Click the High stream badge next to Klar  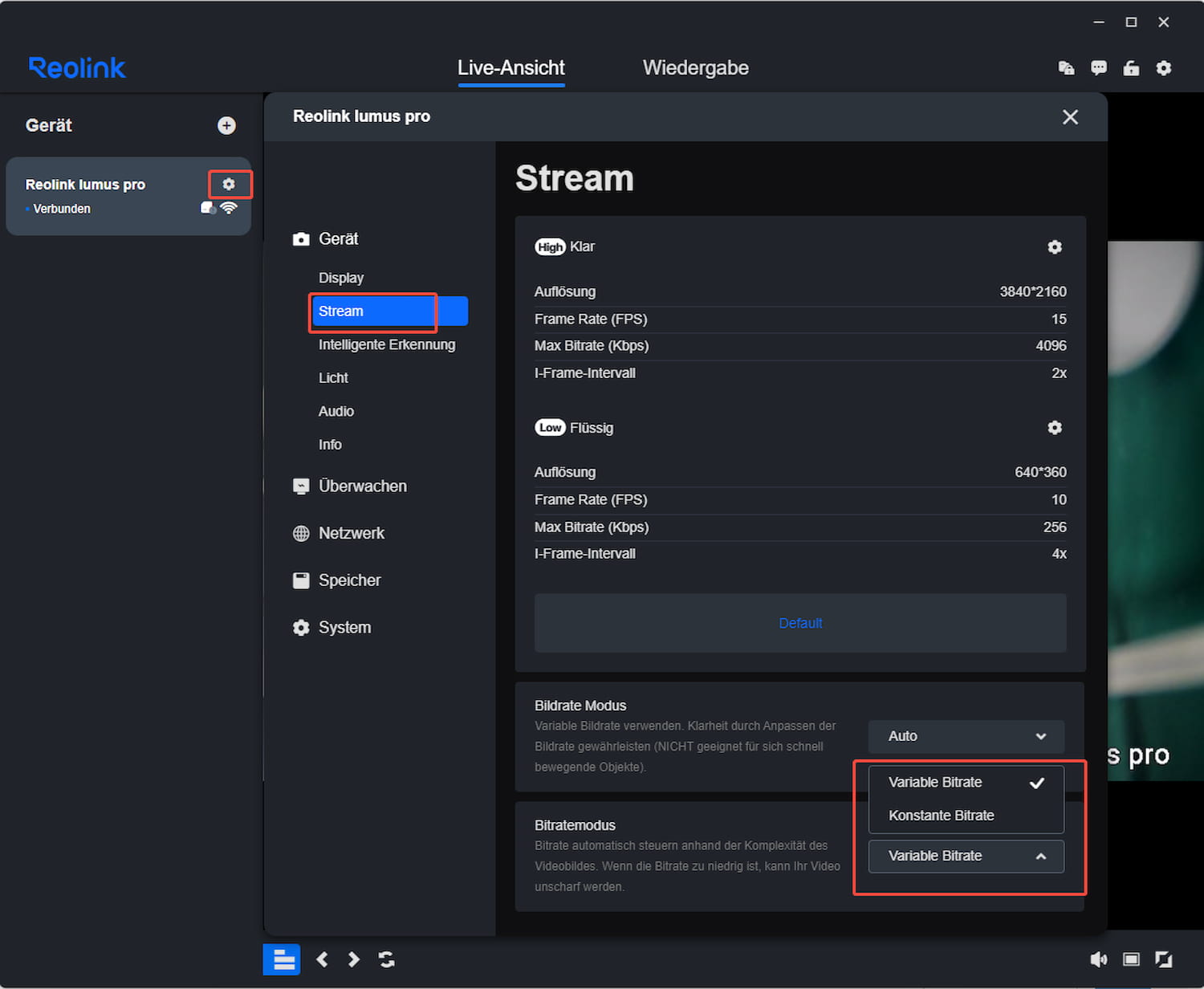click(x=551, y=247)
